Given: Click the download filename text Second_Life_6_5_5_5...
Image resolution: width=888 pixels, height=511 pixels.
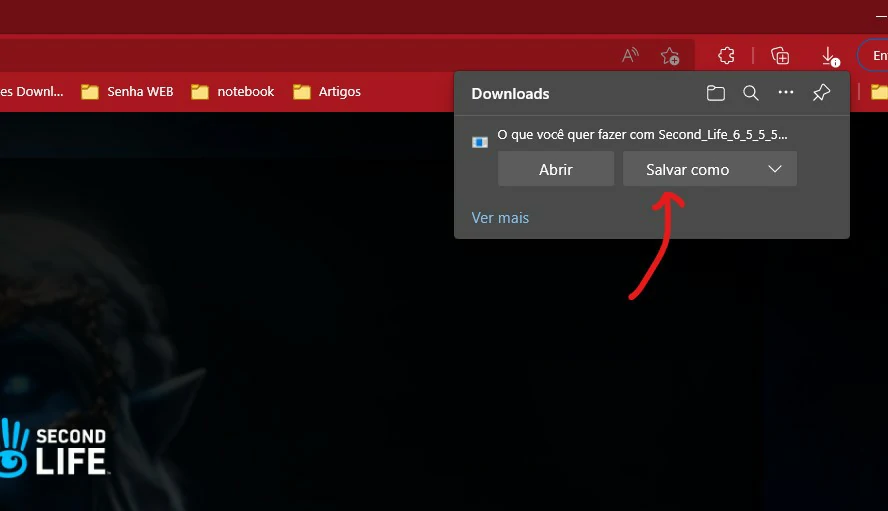Looking at the screenshot, I should click(x=723, y=135).
